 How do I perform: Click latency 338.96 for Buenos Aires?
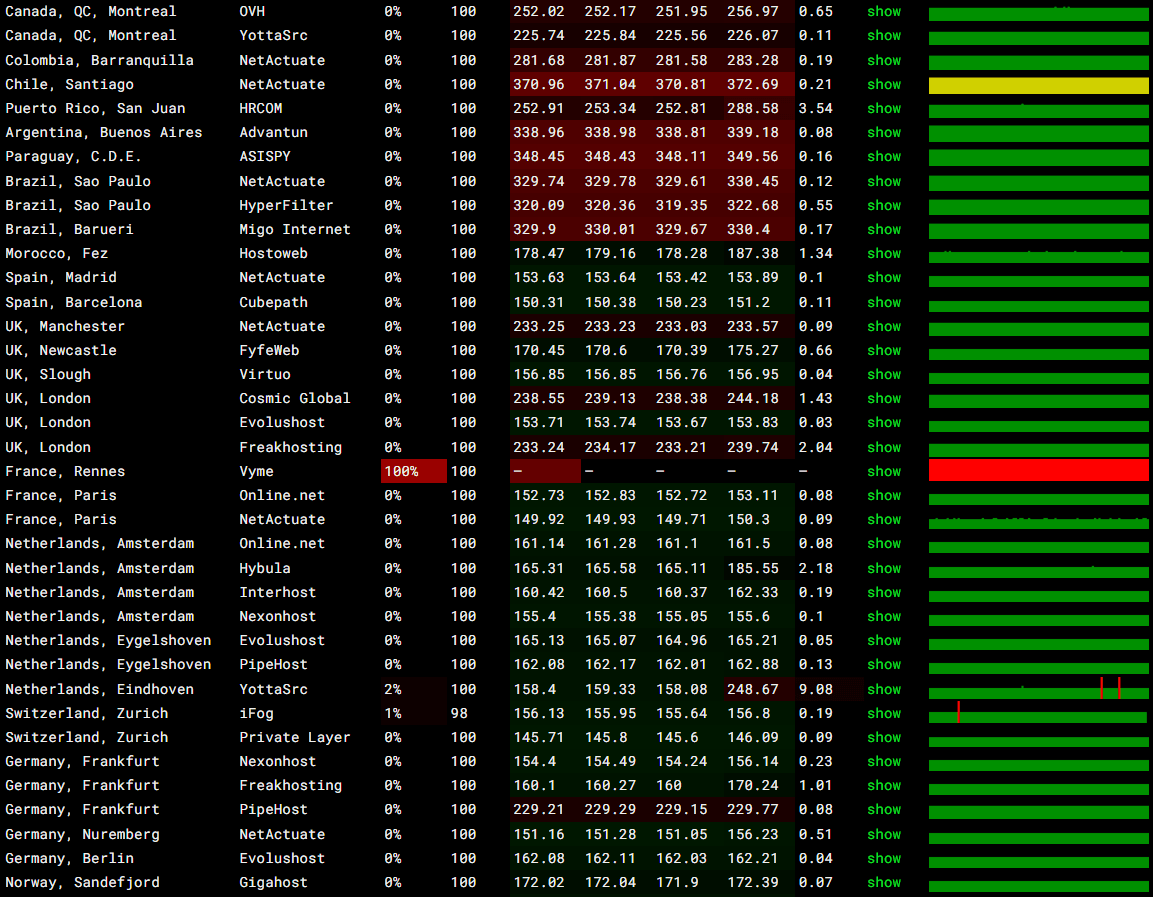click(539, 133)
